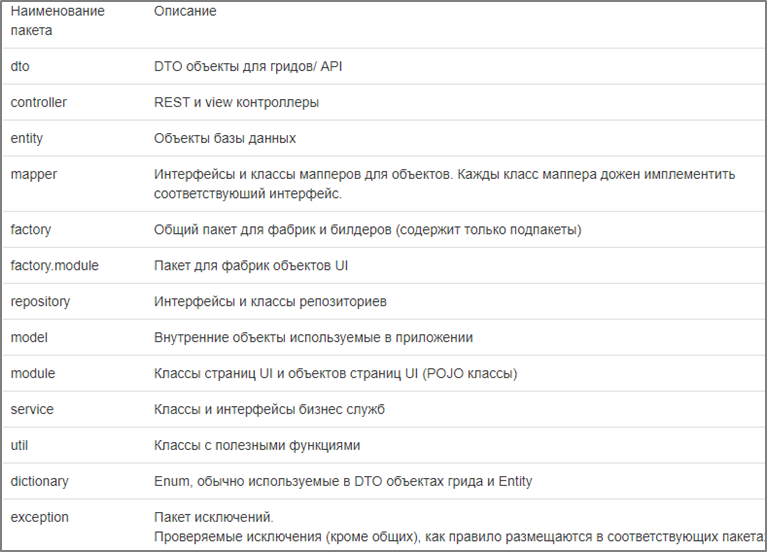Viewport: 767px width, 552px height.
Task: Click the "Описание" column header
Action: (185, 12)
